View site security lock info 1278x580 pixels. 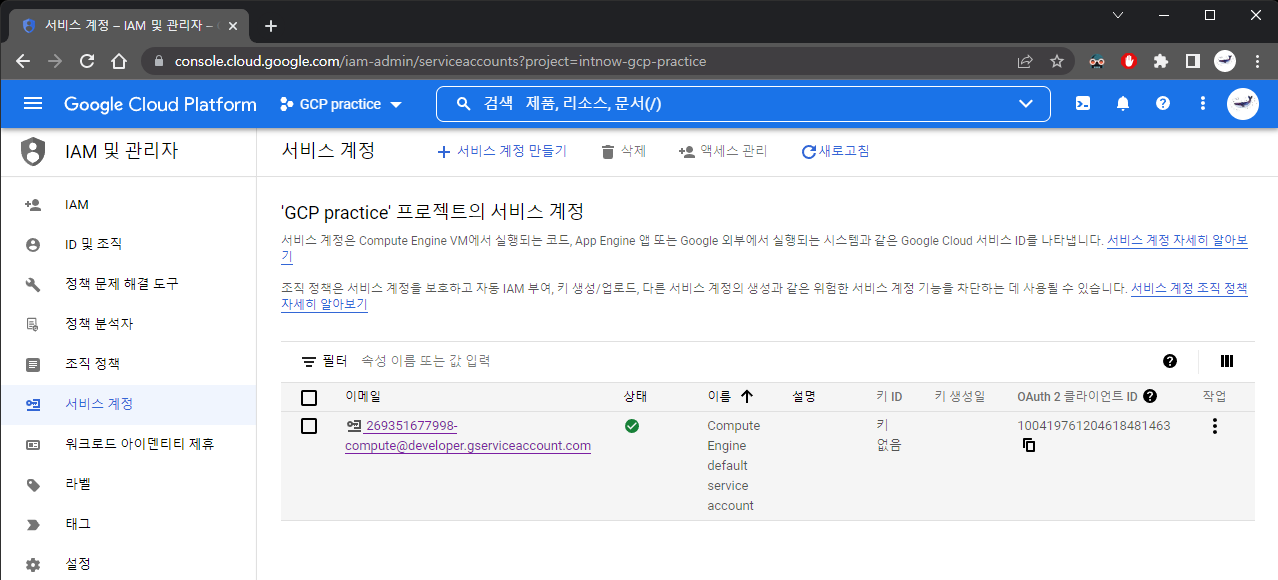coord(158,61)
